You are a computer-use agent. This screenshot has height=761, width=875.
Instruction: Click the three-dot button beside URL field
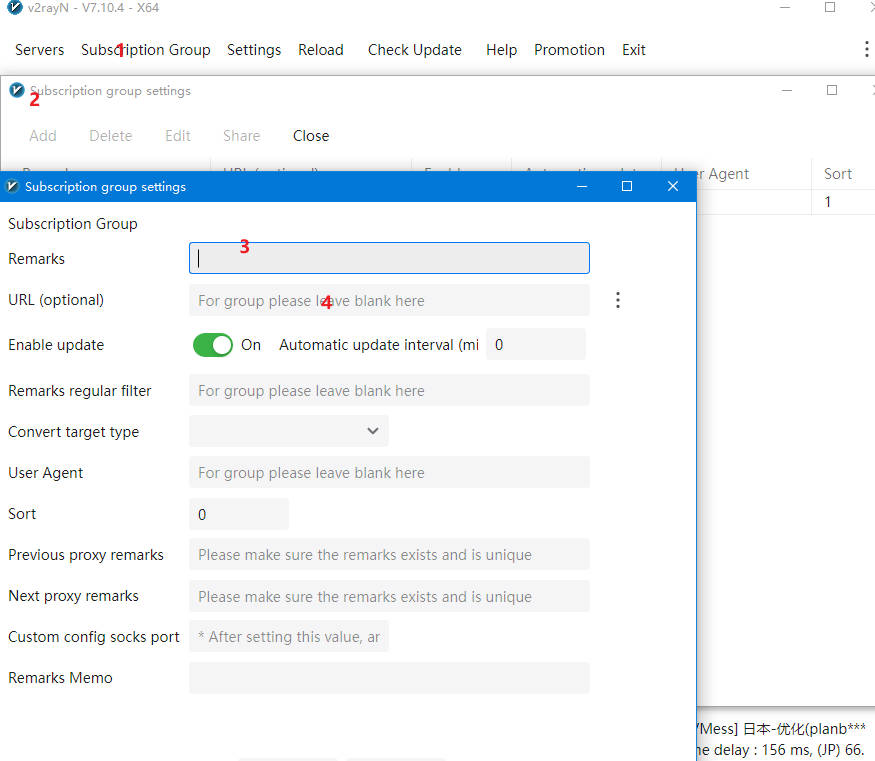tap(618, 300)
